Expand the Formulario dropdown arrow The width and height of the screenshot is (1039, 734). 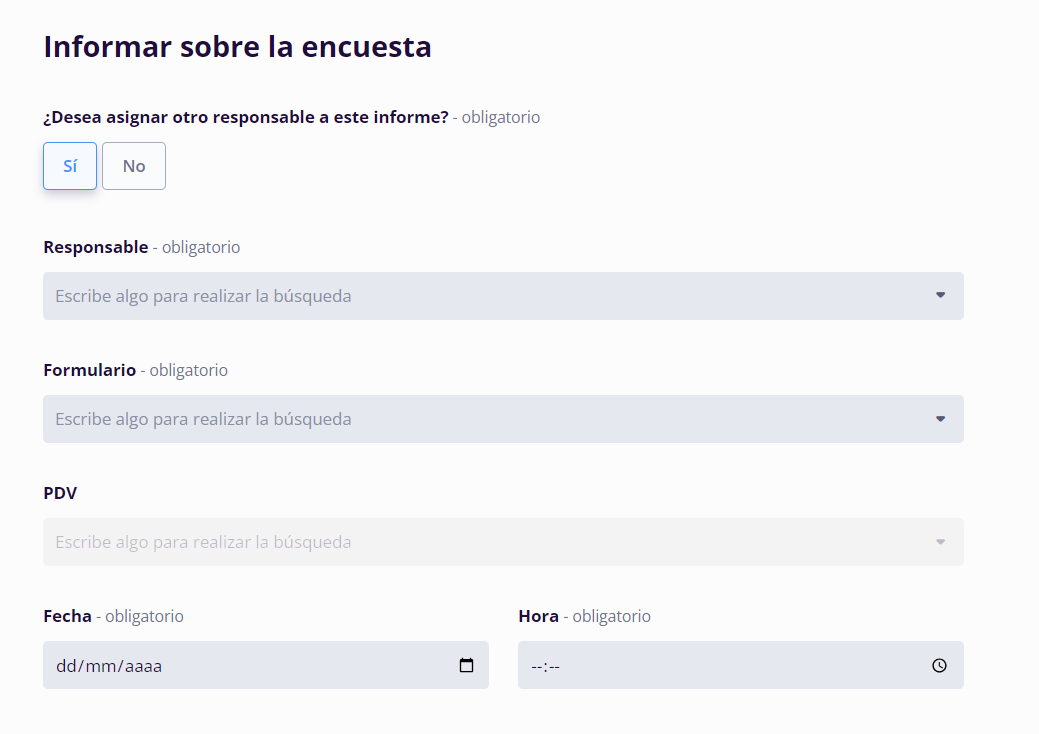pos(940,419)
